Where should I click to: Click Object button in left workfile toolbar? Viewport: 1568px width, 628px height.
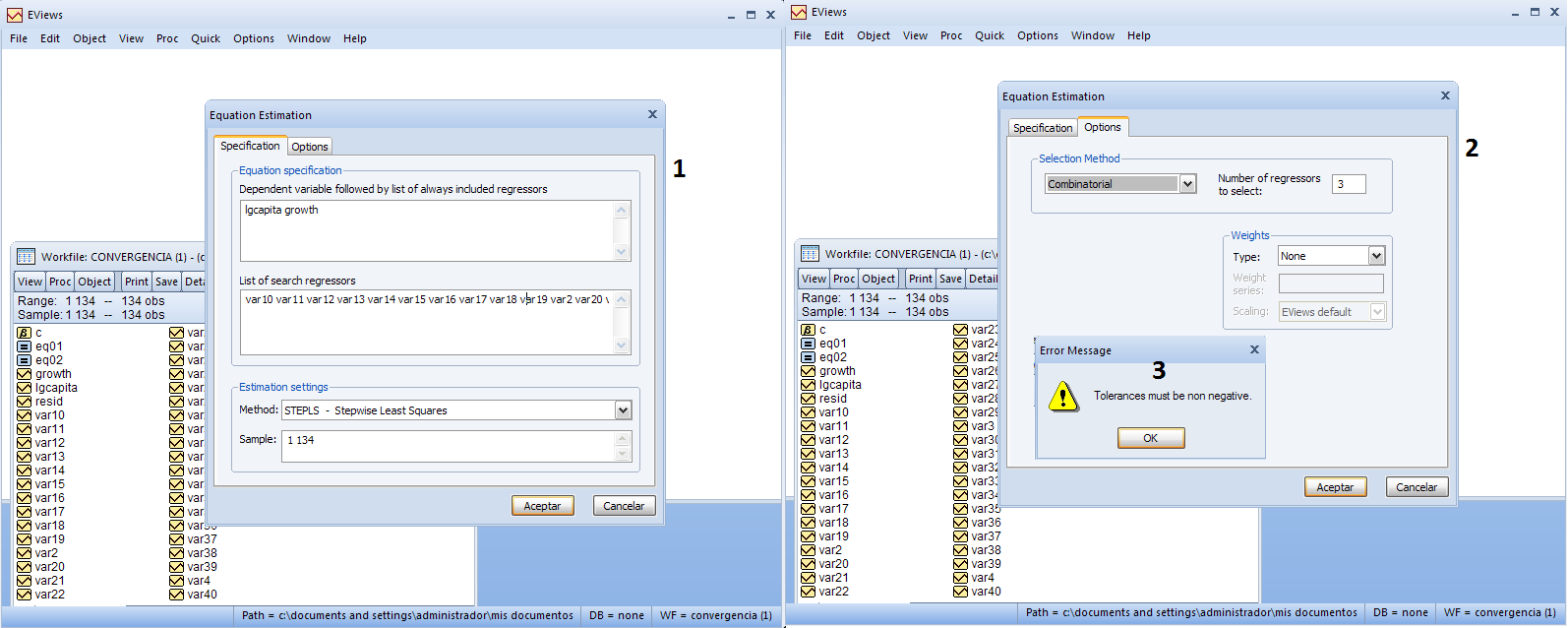94,282
